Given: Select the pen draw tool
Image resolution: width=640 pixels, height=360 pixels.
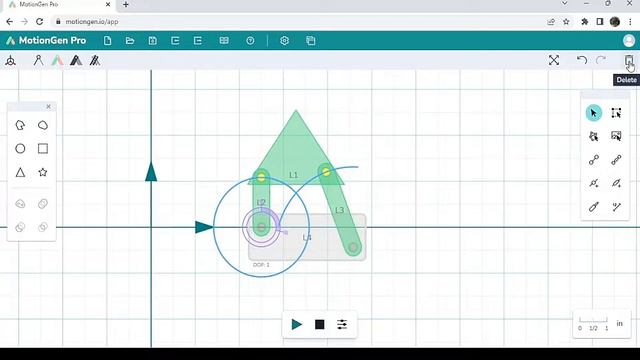Looking at the screenshot, I should coord(593,207).
